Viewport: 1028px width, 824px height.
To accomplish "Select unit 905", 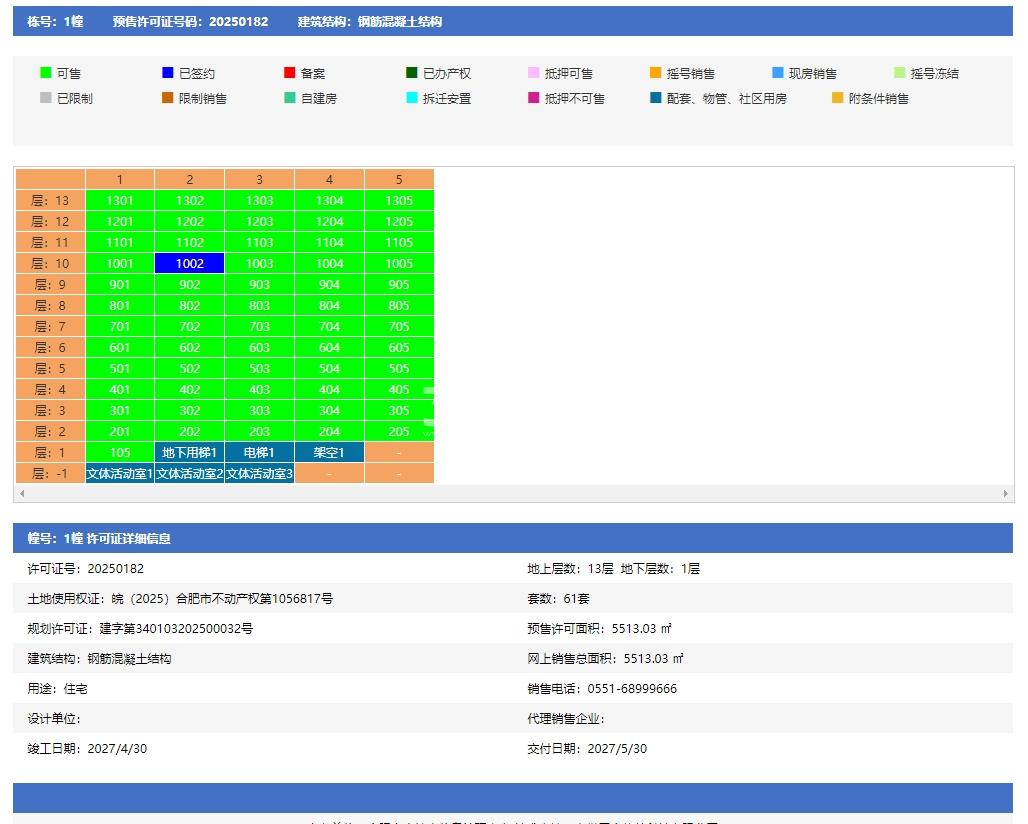I will pyautogui.click(x=399, y=284).
